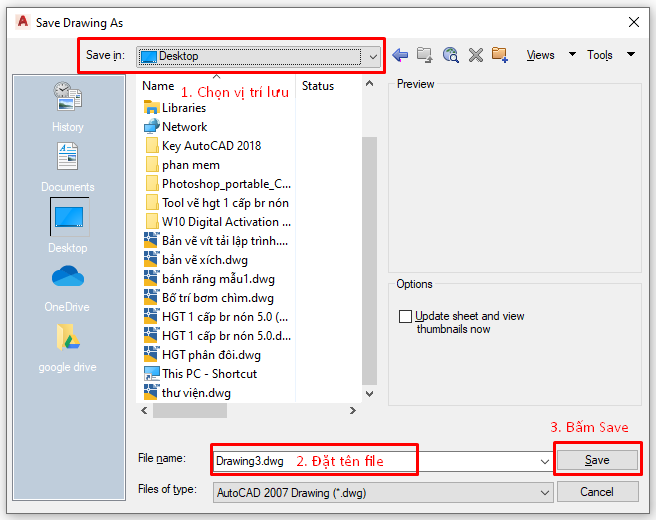Click Create New Folder icon
The width and height of the screenshot is (656, 520).
pyautogui.click(x=500, y=55)
